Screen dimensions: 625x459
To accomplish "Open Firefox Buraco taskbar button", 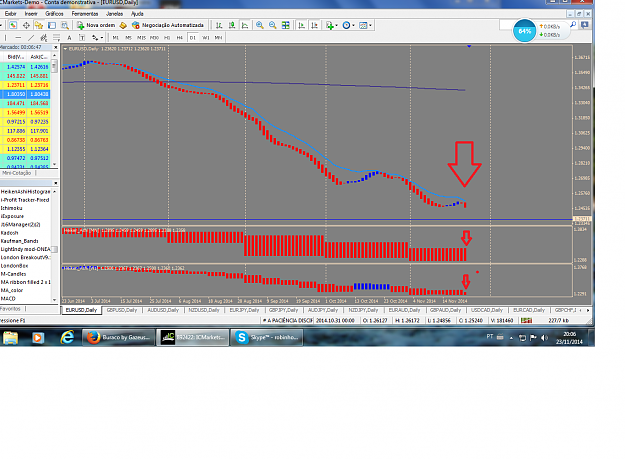I will [119, 337].
